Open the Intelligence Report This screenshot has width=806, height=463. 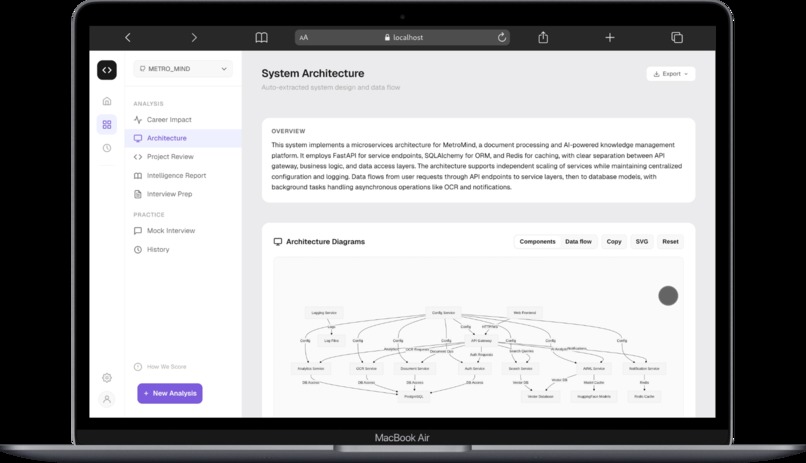click(x=183, y=175)
